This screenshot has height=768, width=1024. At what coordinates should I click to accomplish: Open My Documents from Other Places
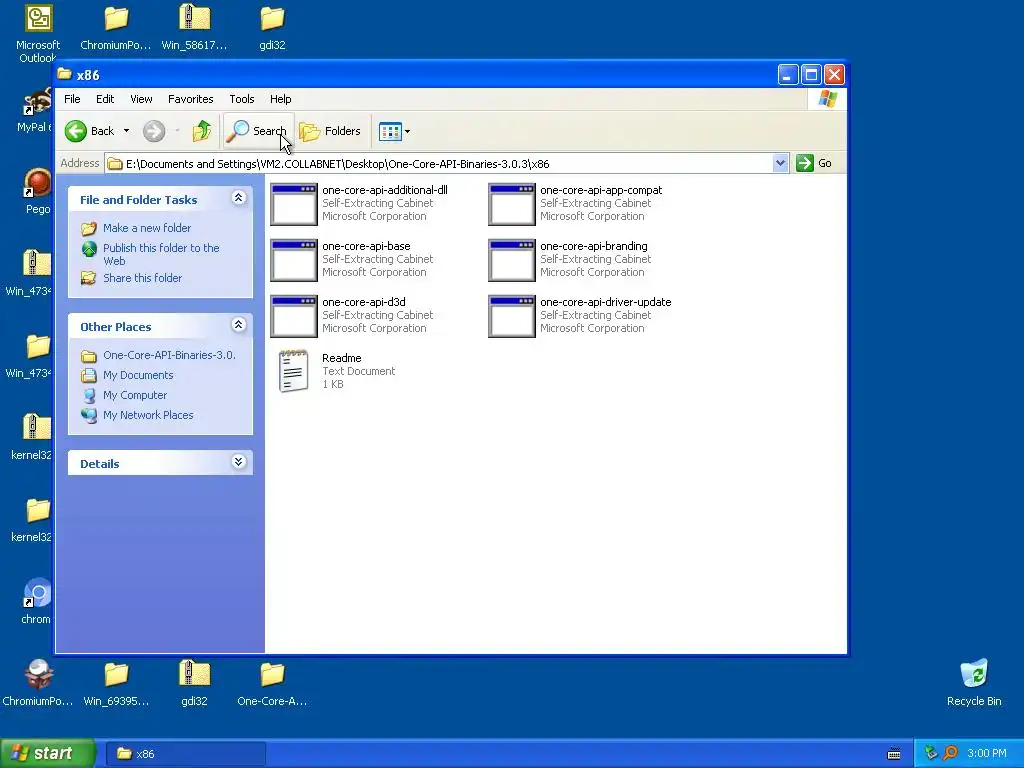[138, 376]
